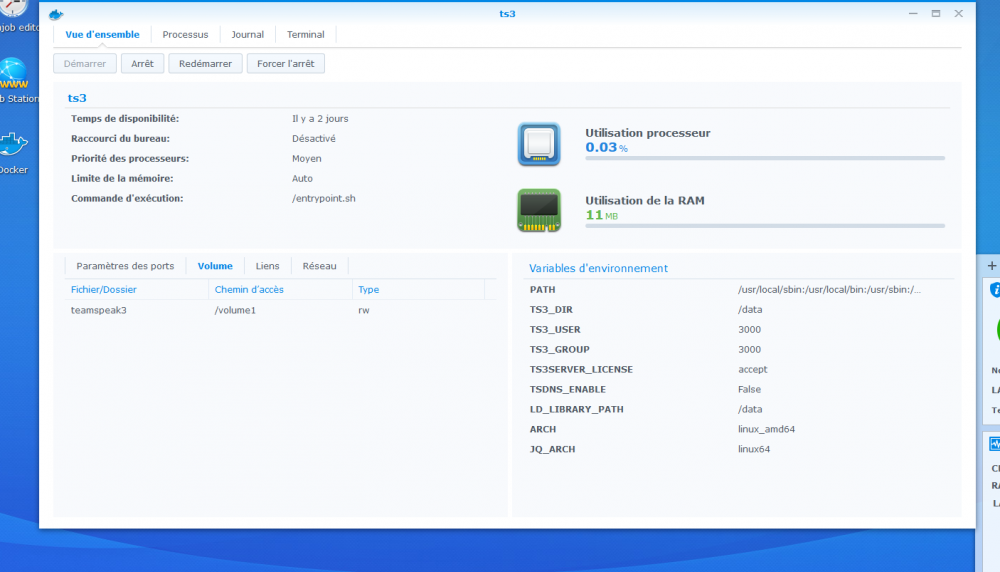Click the False TSDNS value
This screenshot has width=1000, height=572.
(749, 389)
